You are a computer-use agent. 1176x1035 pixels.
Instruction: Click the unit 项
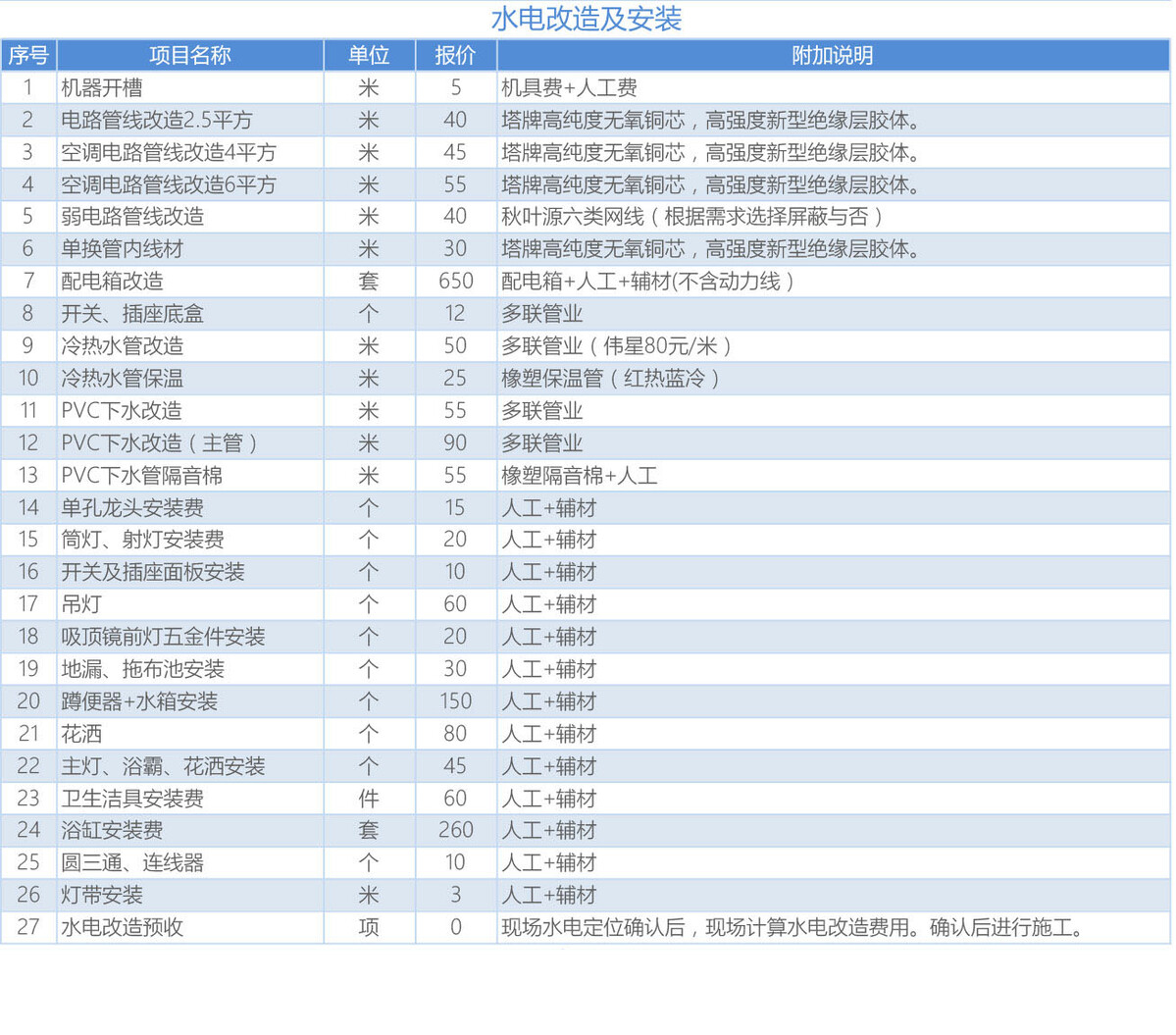(x=369, y=928)
